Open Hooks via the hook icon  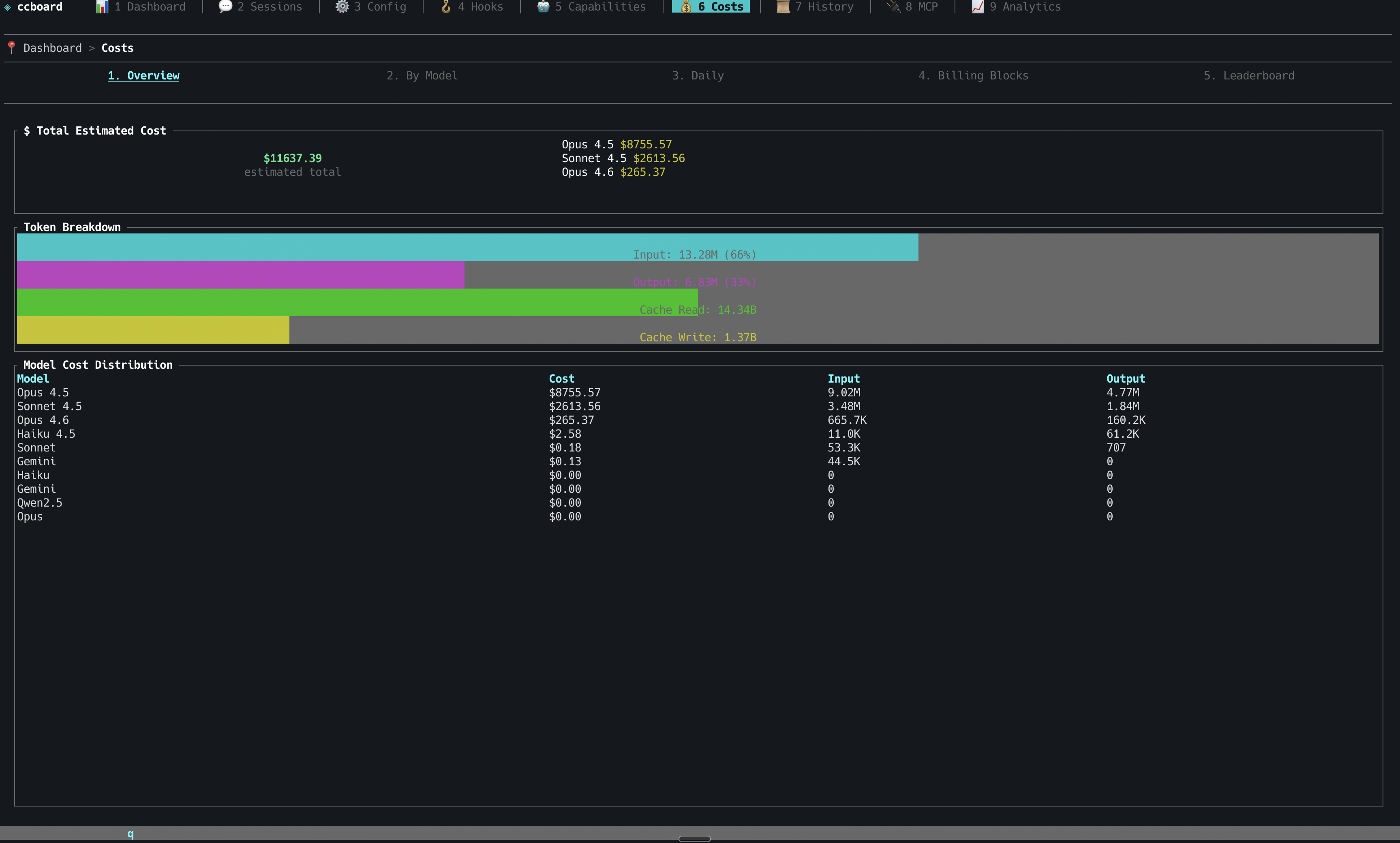pyautogui.click(x=446, y=7)
